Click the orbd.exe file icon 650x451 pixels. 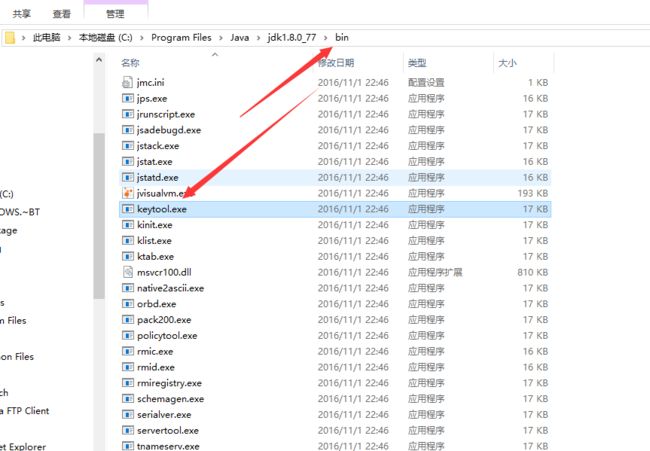127,303
